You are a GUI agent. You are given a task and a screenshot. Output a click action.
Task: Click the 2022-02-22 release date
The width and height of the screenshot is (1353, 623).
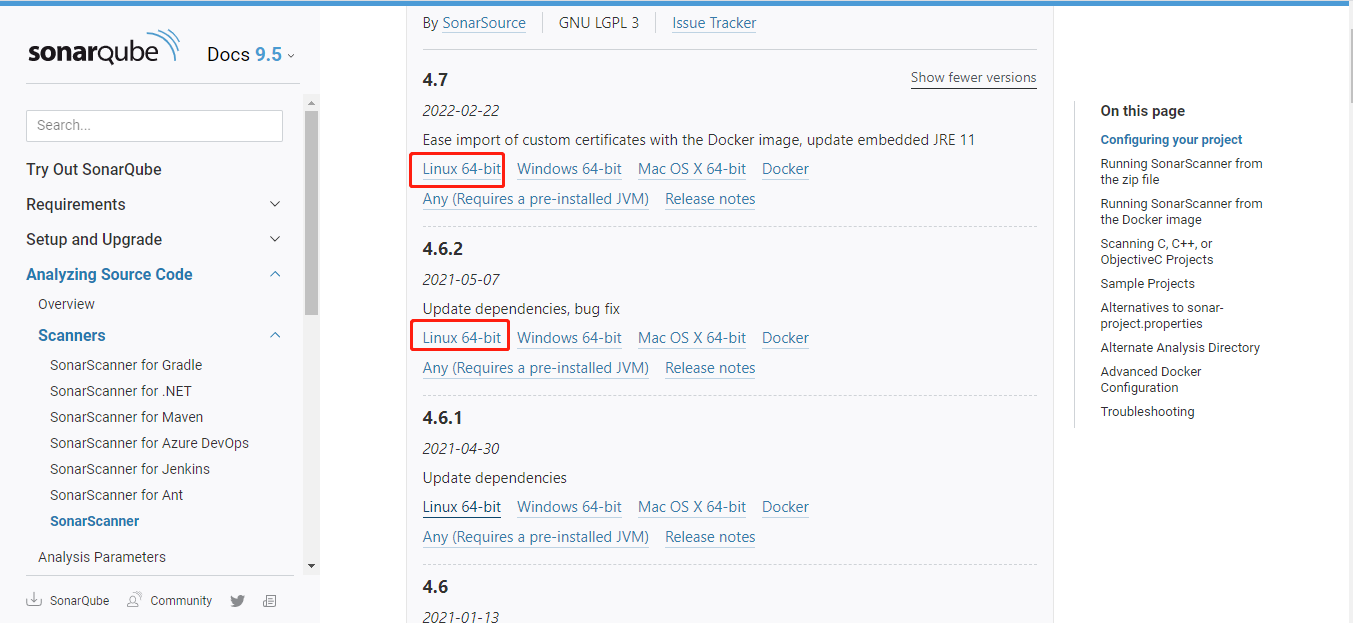click(461, 110)
